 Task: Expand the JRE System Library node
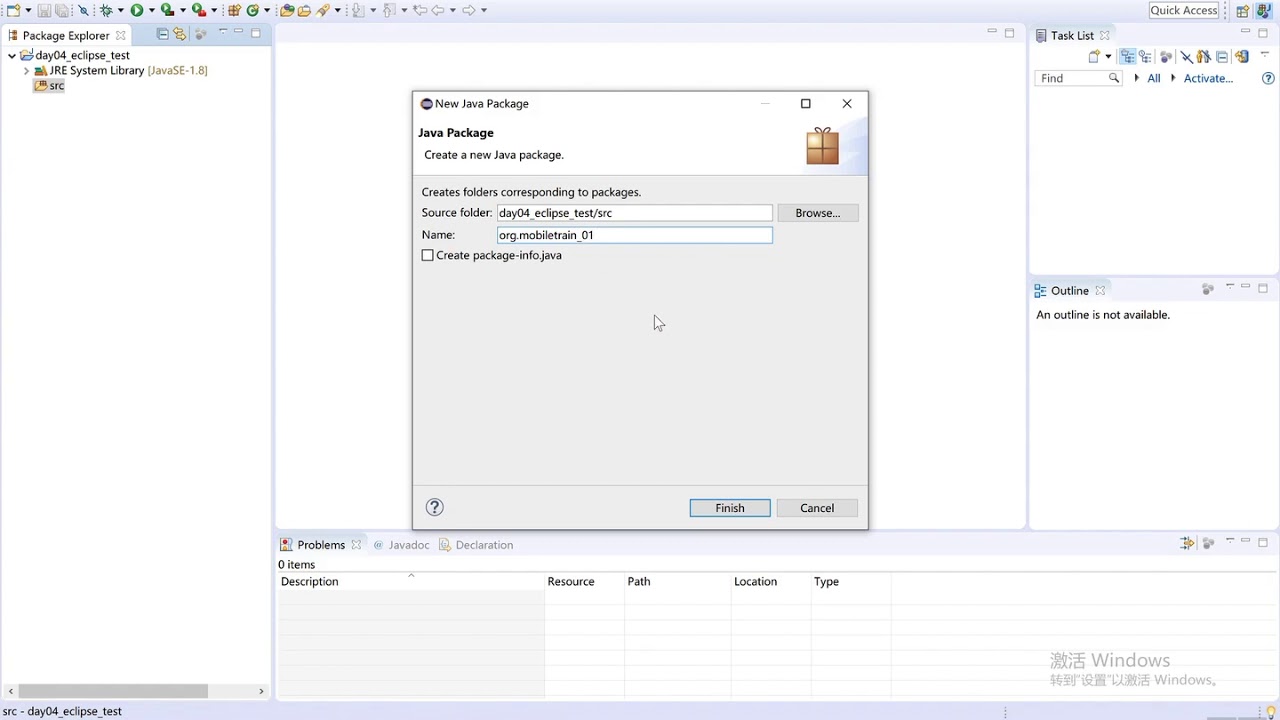[x=26, y=71]
